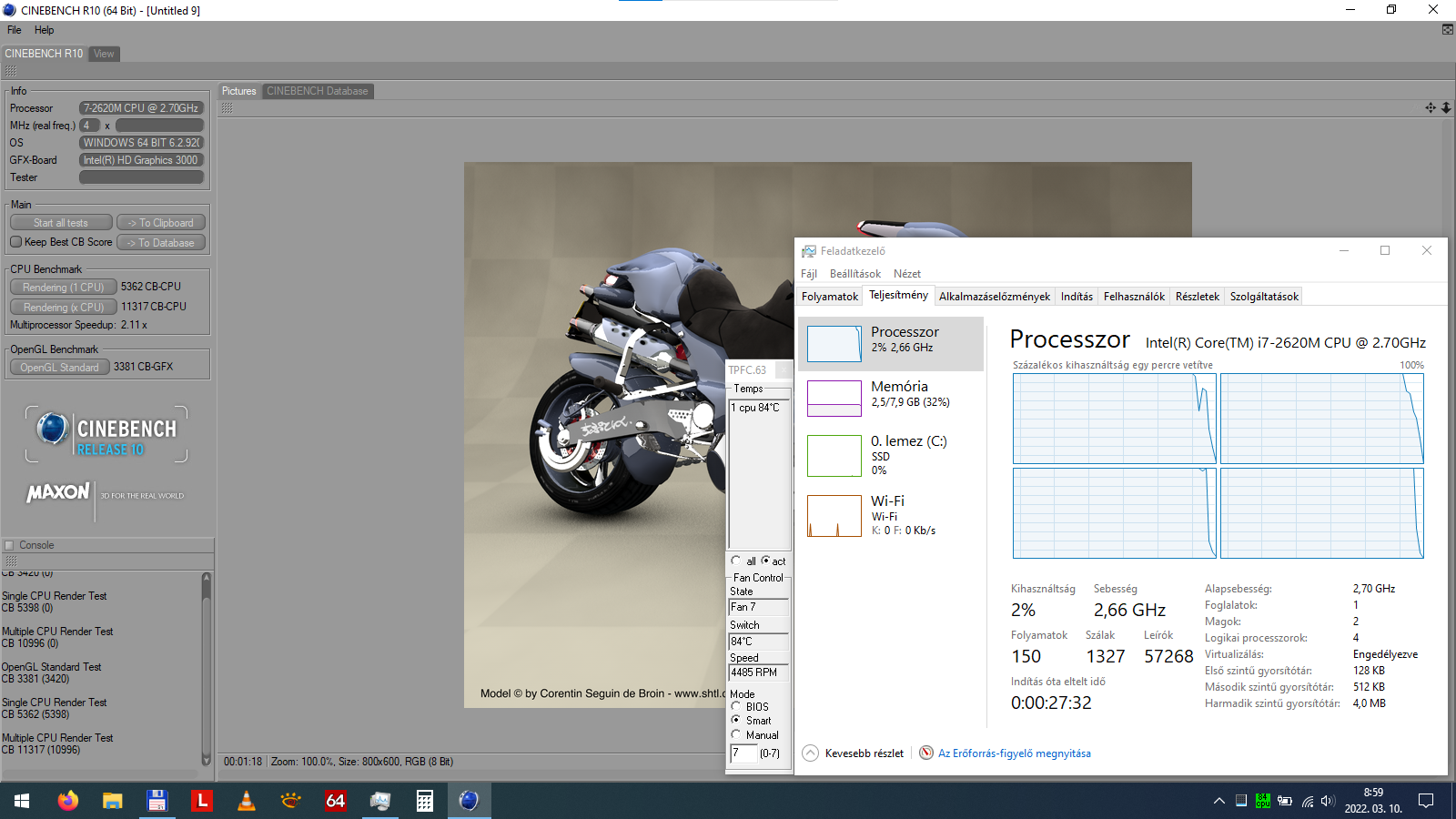Switch to the Felhasználók tab
1456x819 pixels.
point(1134,297)
